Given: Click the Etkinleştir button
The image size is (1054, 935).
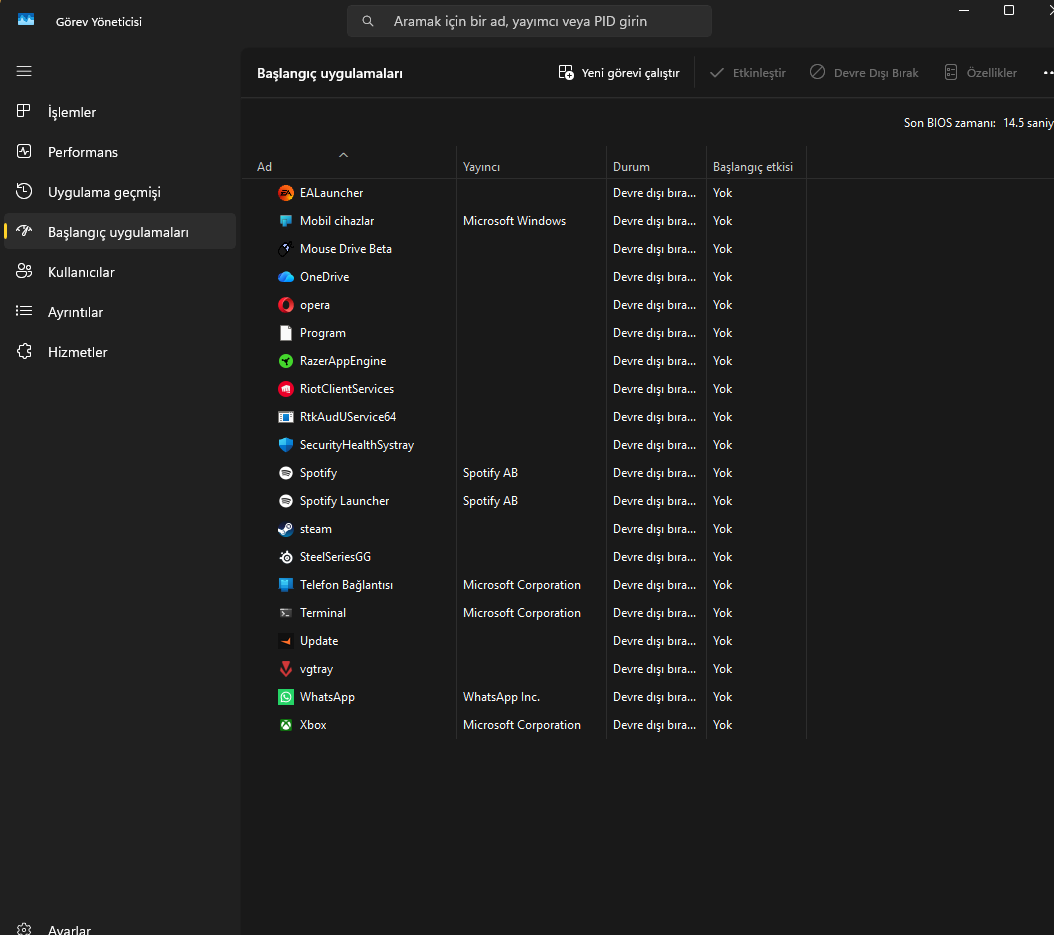Looking at the screenshot, I should 747,73.
